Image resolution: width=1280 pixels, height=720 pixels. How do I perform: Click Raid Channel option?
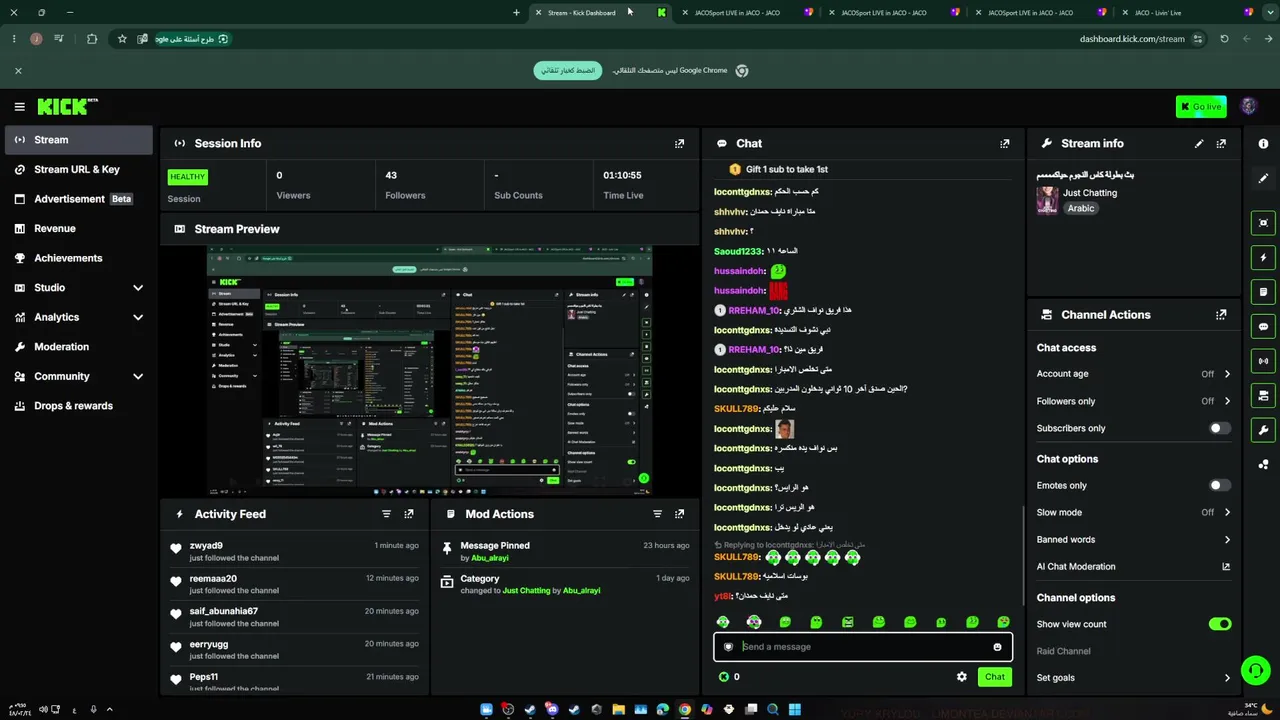tap(1064, 651)
